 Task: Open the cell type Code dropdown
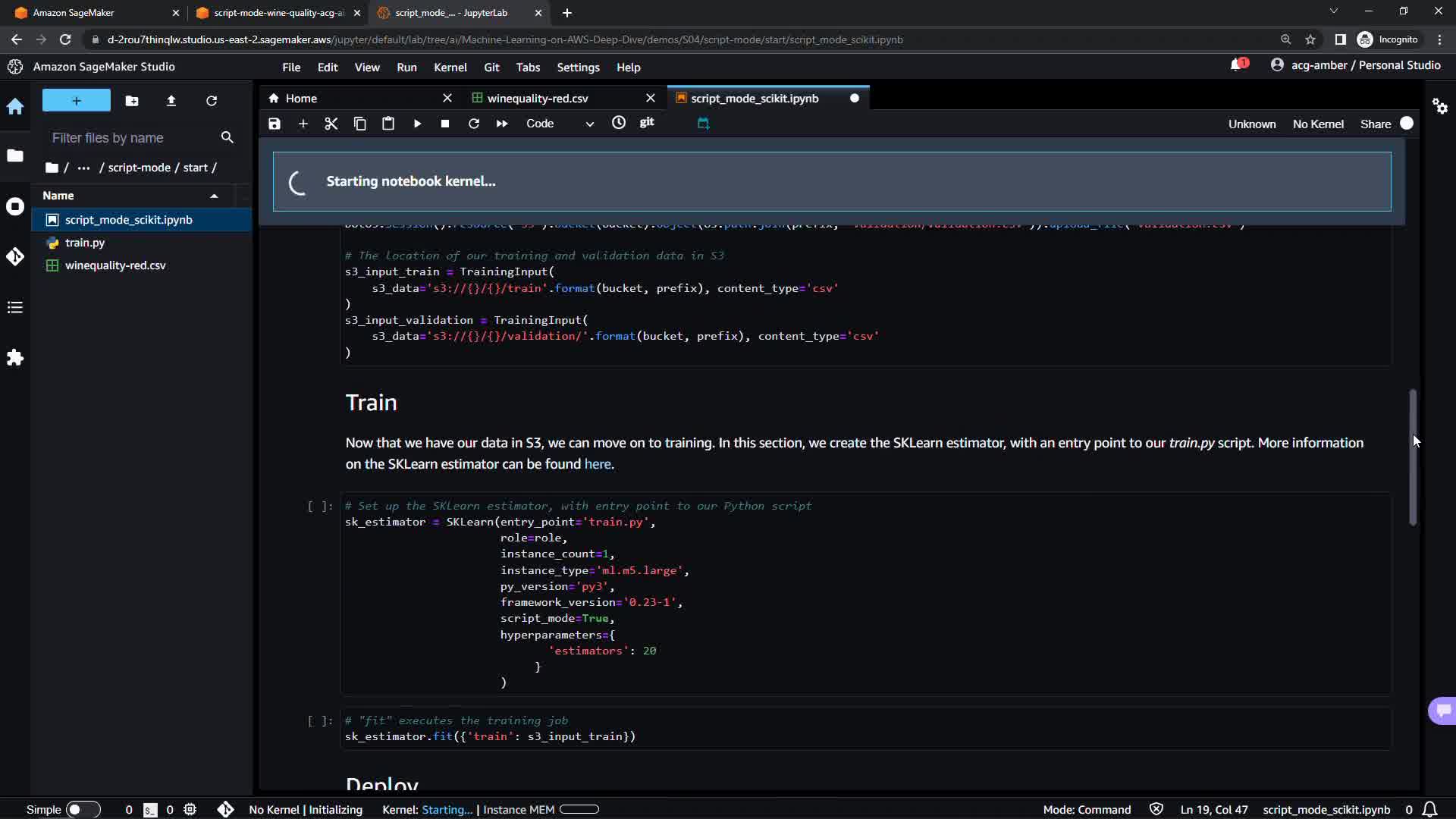560,124
